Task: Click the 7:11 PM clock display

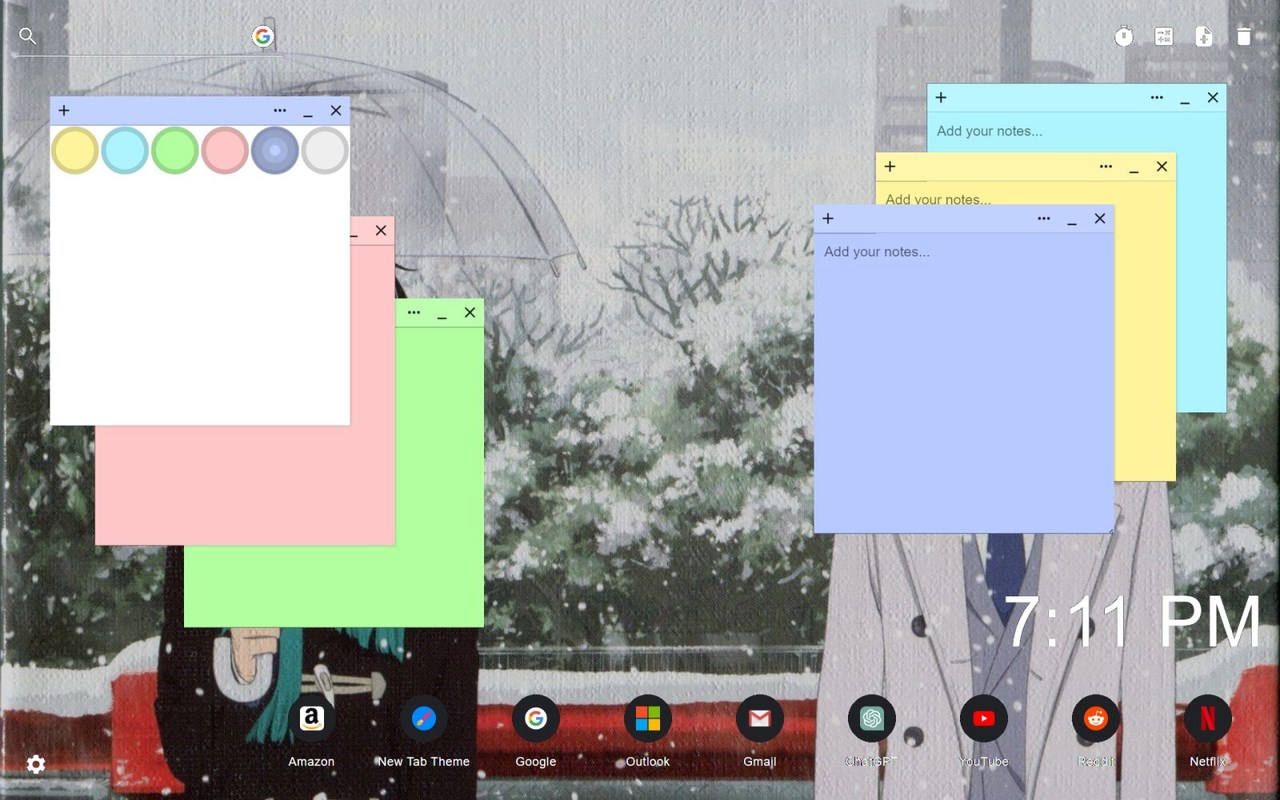Action: coord(1132,623)
